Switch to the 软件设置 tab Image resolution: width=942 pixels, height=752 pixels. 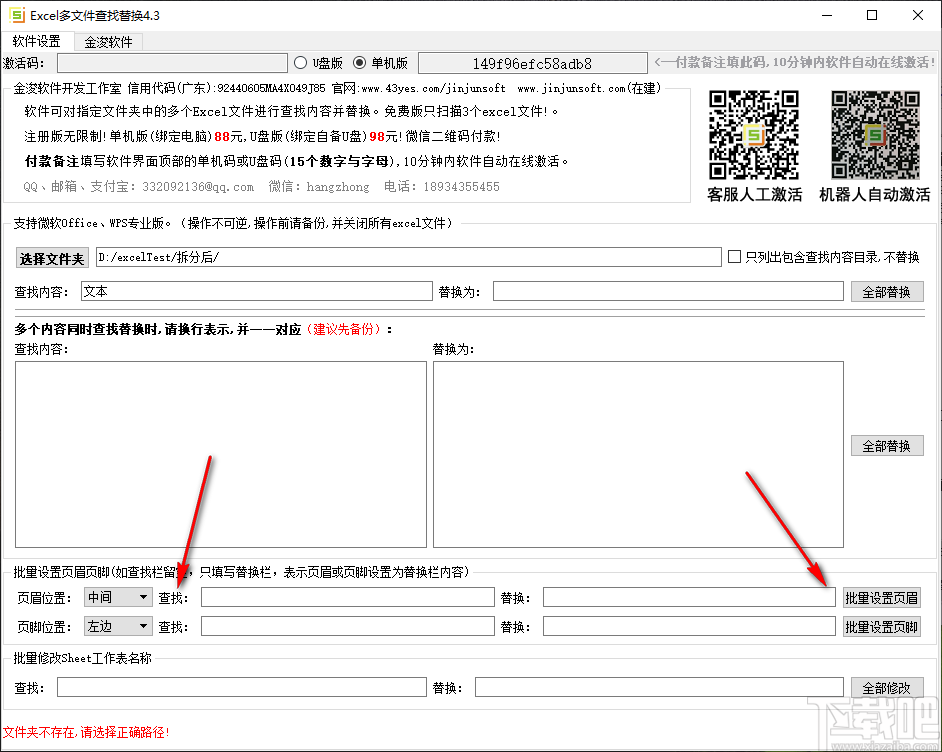point(36,41)
